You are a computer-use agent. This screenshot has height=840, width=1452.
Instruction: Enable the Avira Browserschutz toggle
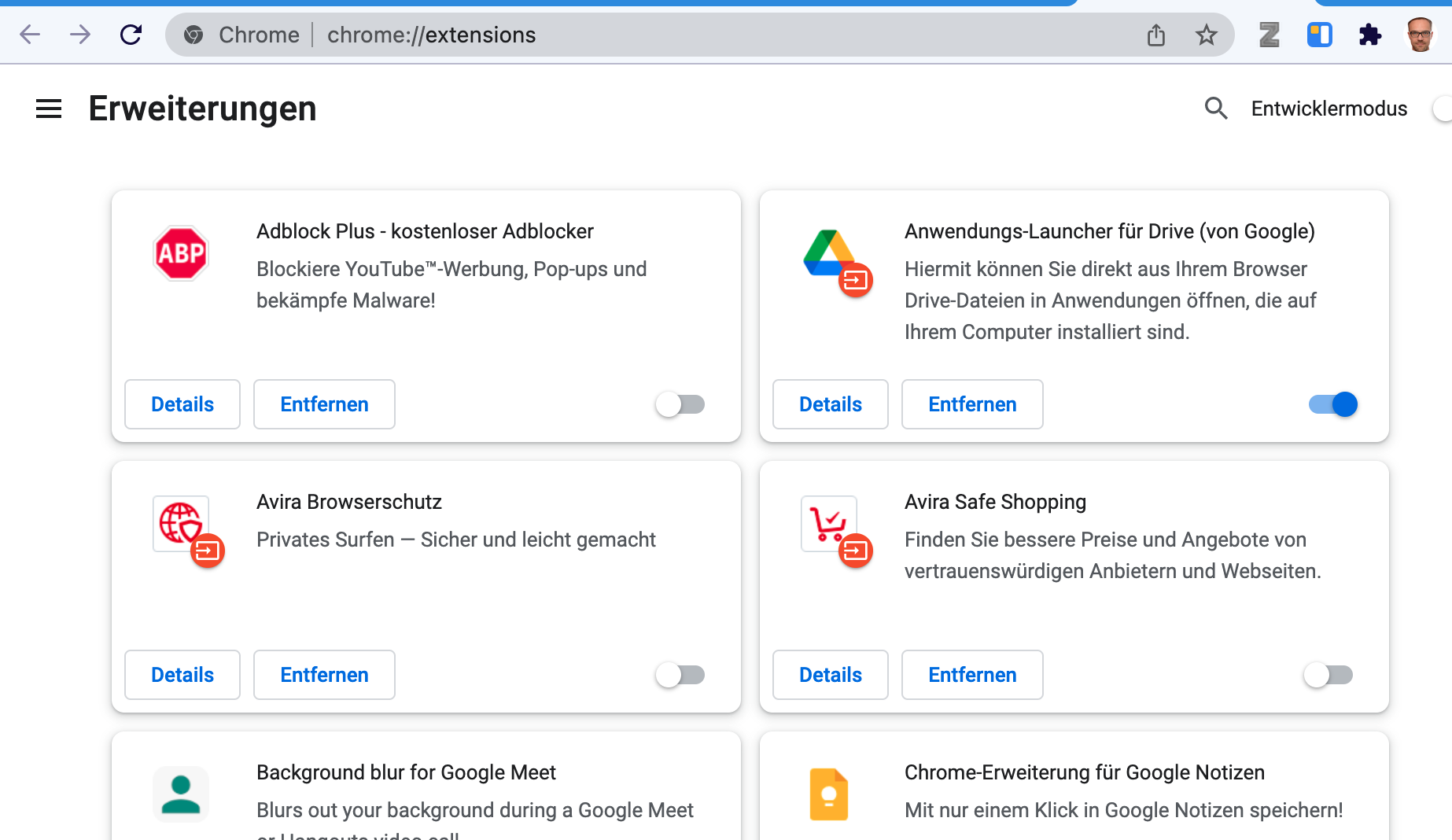pyautogui.click(x=680, y=675)
